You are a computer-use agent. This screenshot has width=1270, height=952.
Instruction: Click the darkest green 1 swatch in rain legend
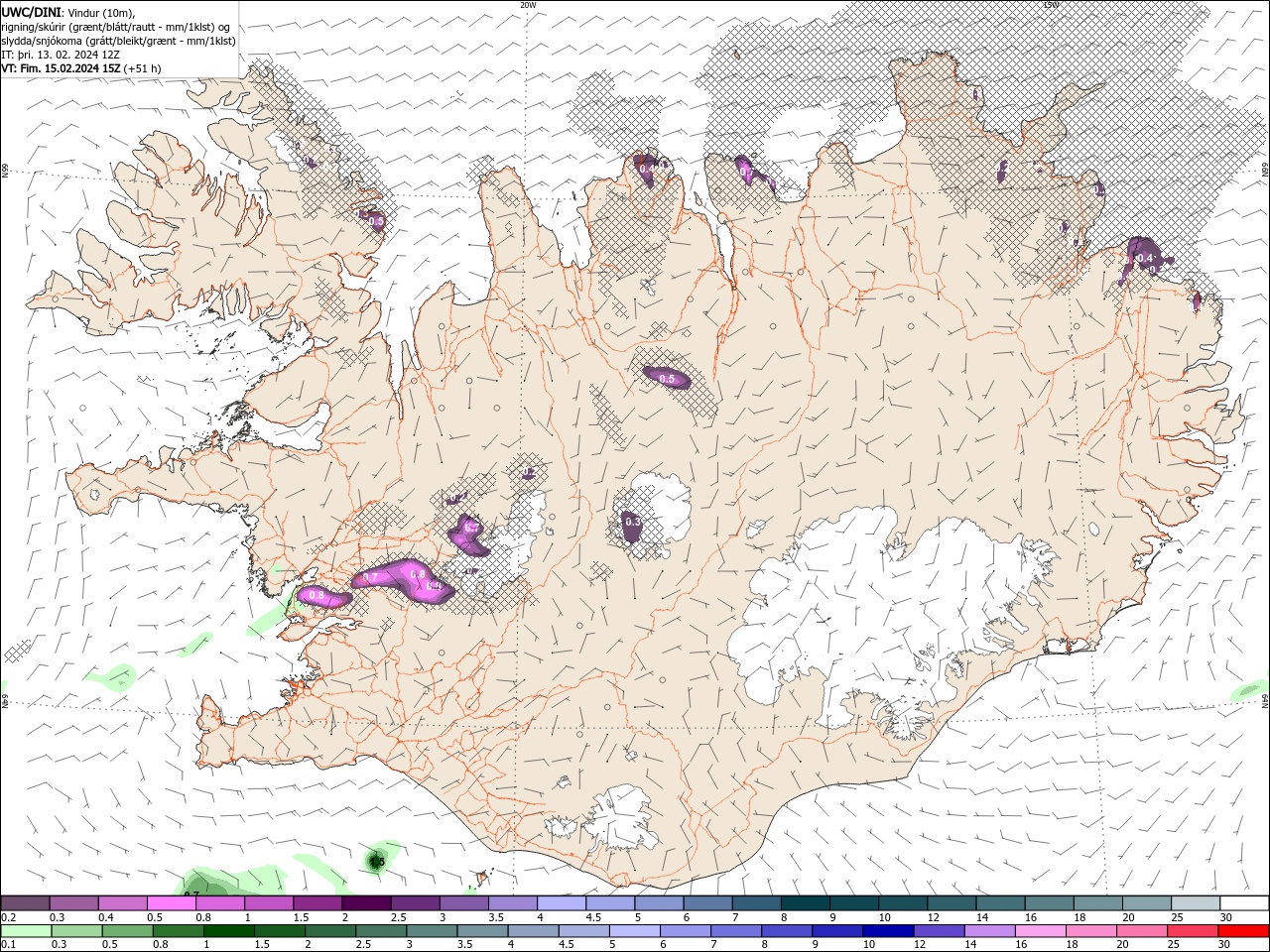coord(228,931)
